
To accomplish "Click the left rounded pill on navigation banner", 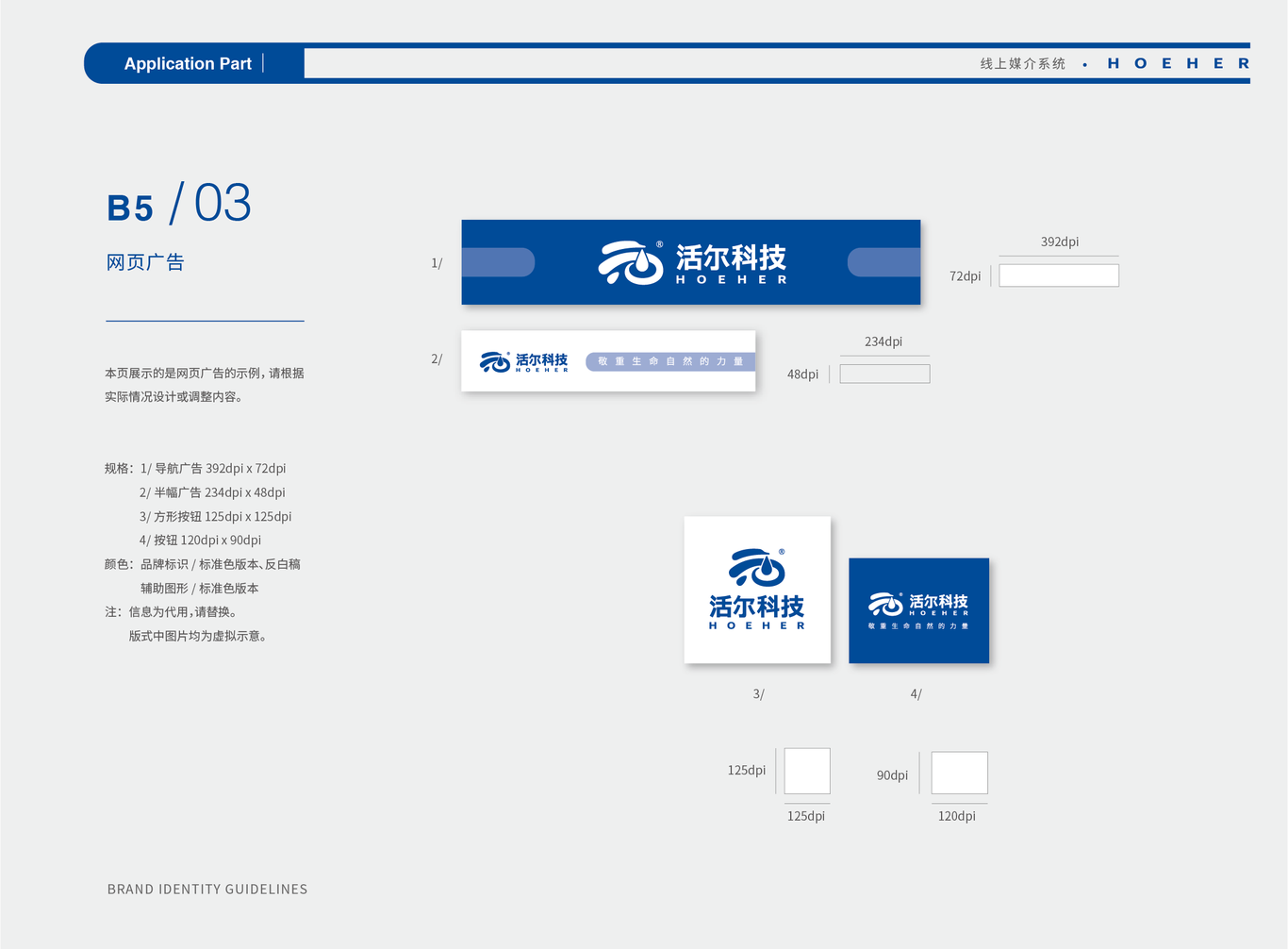I will tap(498, 262).
